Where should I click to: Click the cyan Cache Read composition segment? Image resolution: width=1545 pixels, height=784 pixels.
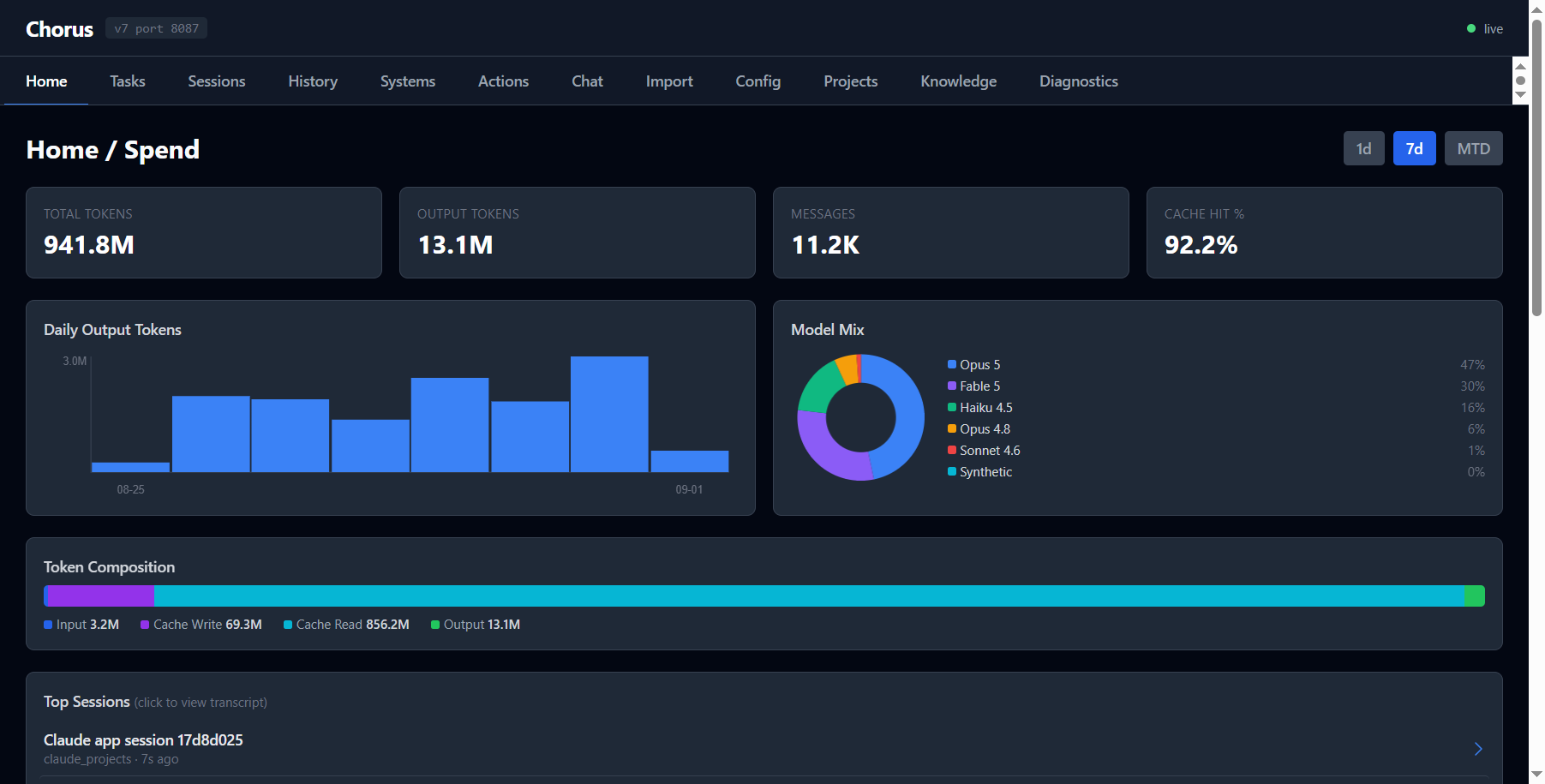coord(809,596)
